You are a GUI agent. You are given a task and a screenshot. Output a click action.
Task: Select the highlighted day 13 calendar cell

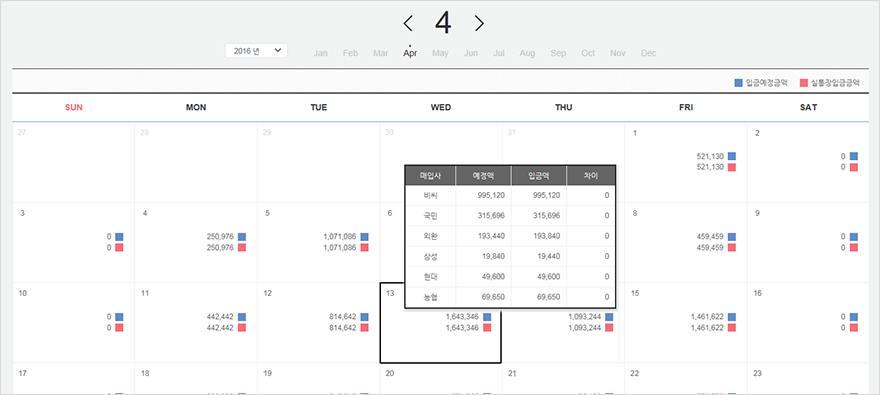(x=441, y=323)
